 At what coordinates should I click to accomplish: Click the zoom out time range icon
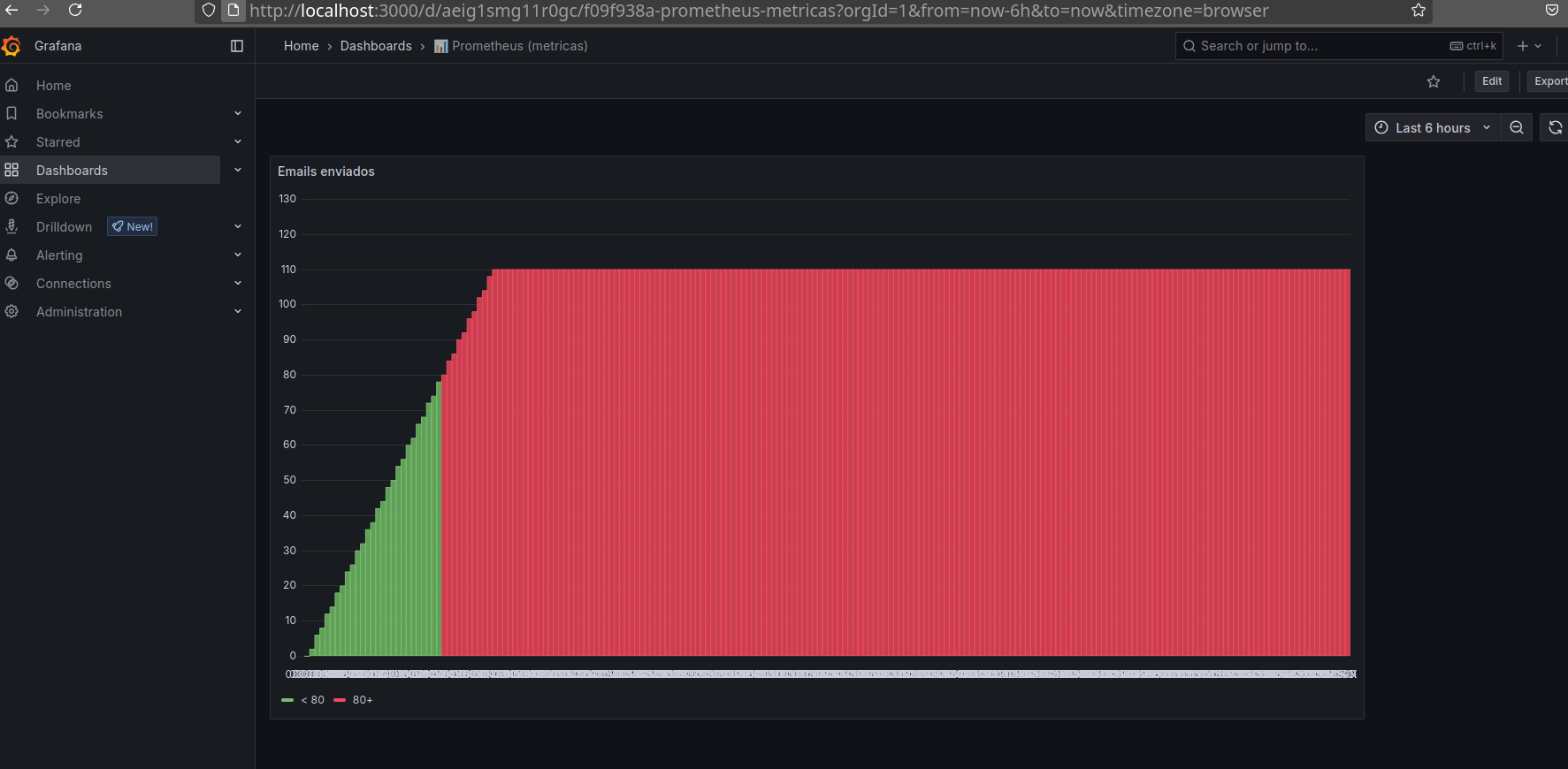[1517, 127]
